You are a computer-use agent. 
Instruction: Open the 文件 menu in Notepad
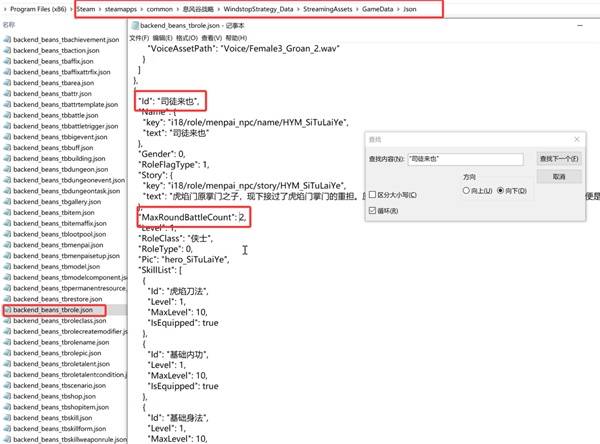pos(139,36)
